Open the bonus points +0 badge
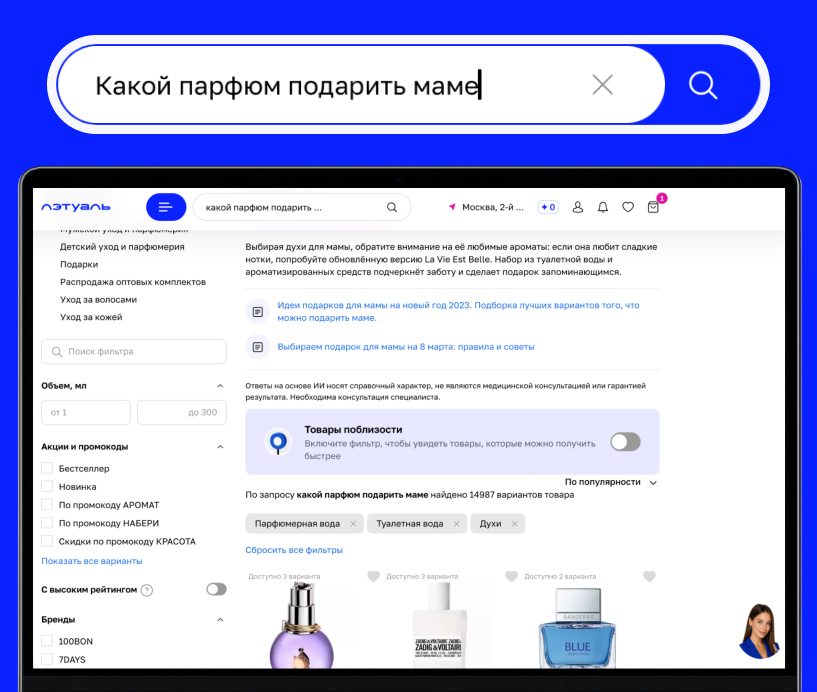 [548, 207]
